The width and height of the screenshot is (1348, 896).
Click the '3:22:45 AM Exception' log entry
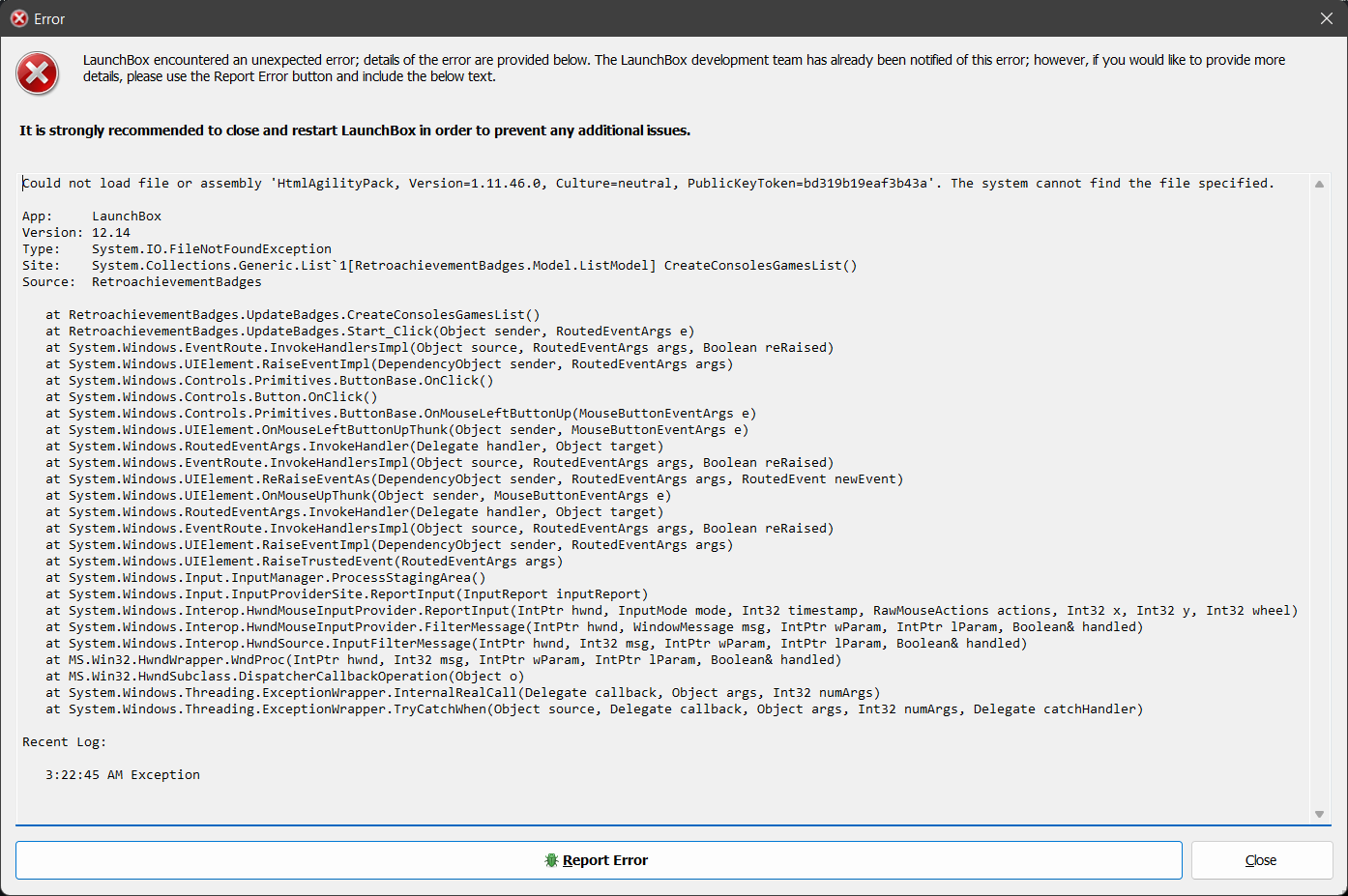point(123,774)
